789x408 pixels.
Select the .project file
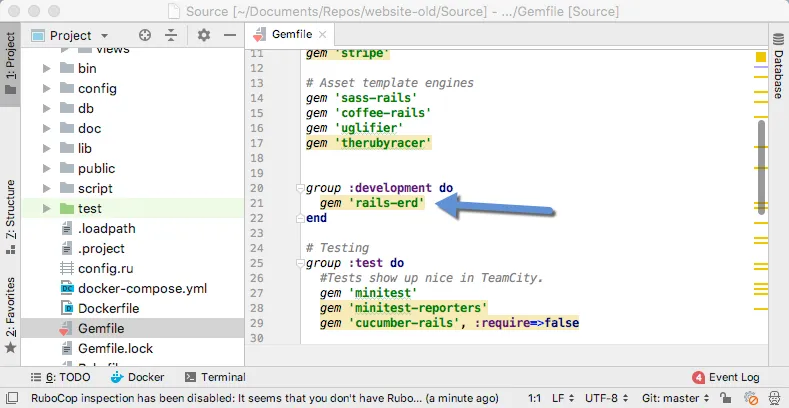click(x=133, y=249)
